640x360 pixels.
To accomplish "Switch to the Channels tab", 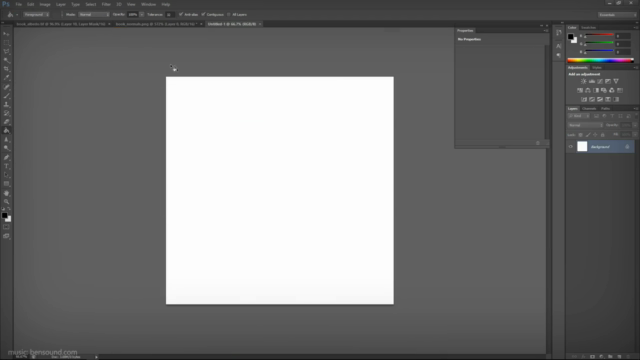I will click(589, 109).
